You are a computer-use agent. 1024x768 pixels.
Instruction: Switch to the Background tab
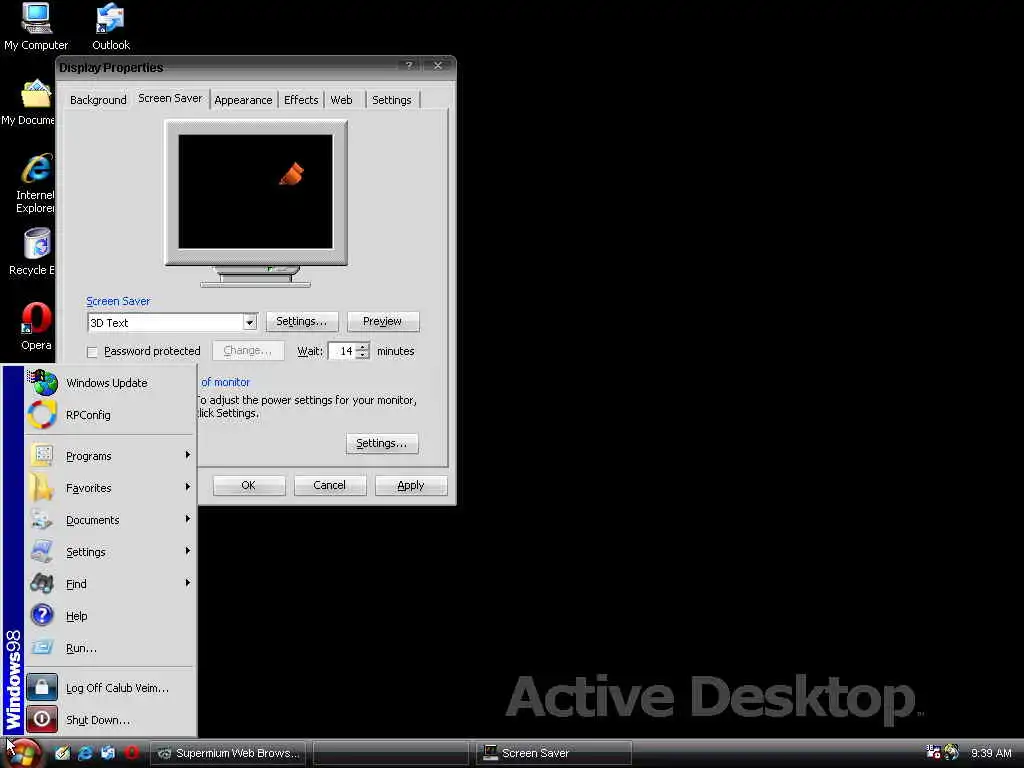click(x=98, y=100)
